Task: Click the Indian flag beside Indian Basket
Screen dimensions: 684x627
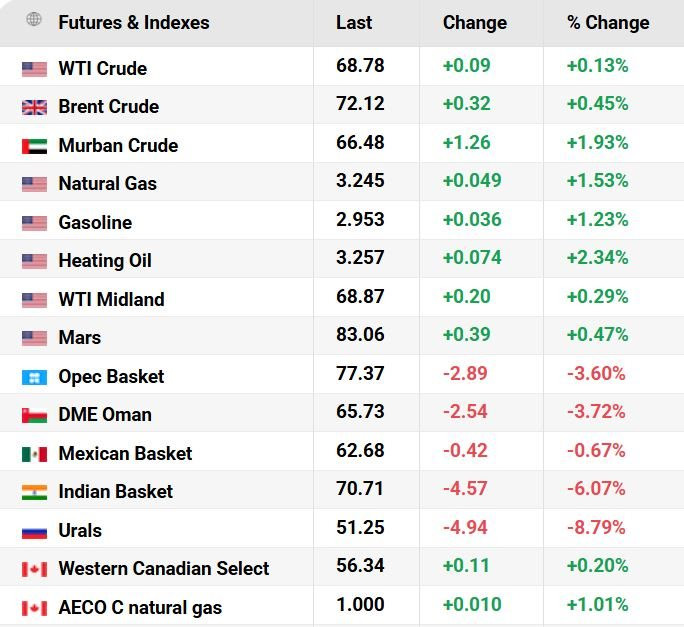Action: coord(34,492)
